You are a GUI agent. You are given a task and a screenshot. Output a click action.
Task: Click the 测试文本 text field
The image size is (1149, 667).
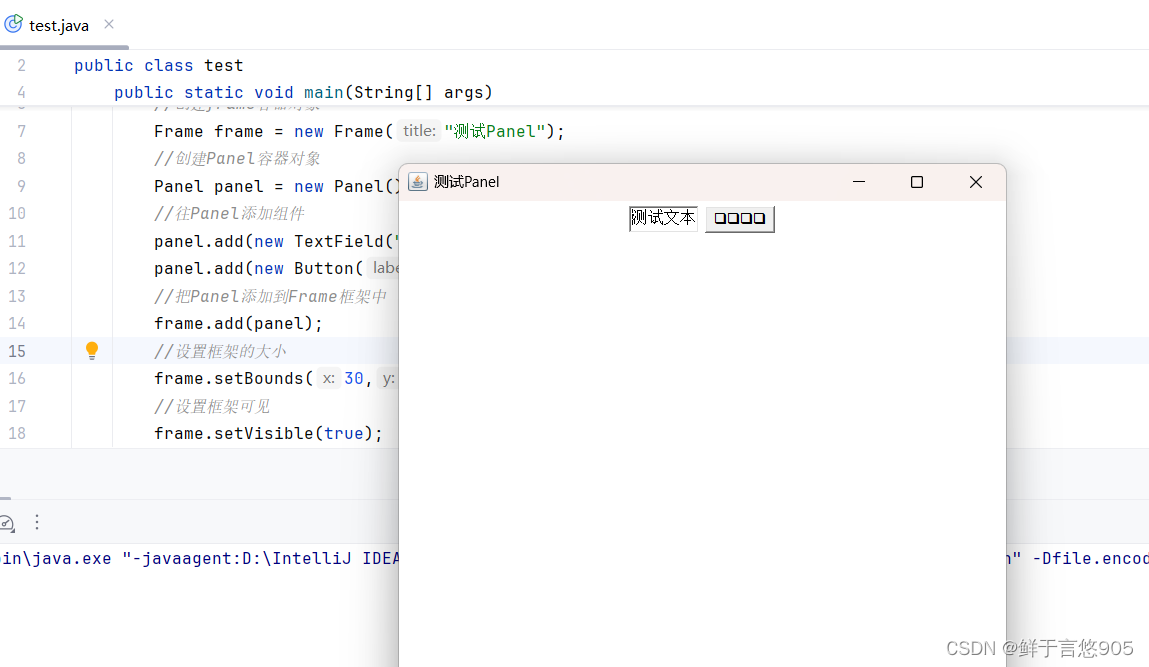pos(663,218)
